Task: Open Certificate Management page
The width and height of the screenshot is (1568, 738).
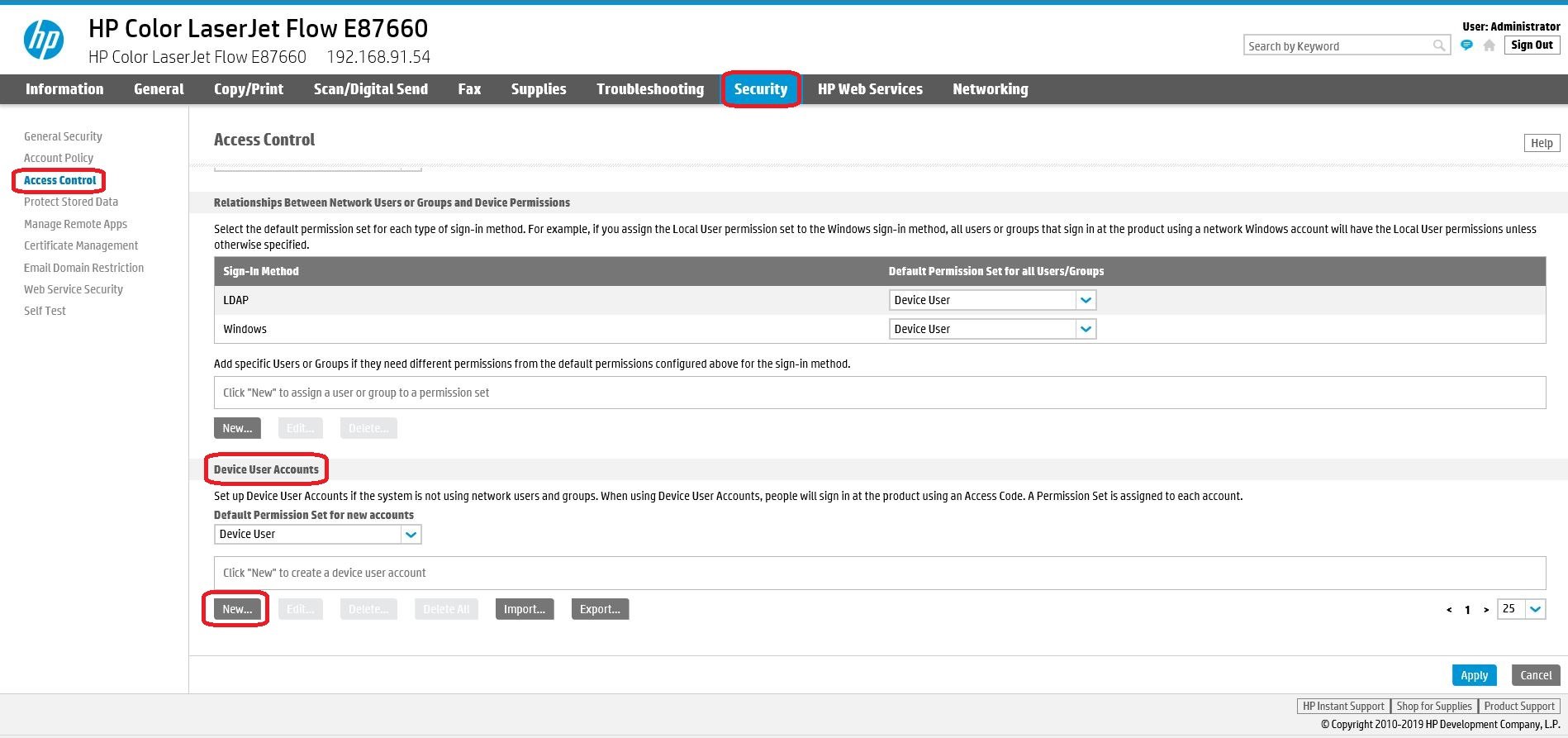Action: click(x=81, y=245)
